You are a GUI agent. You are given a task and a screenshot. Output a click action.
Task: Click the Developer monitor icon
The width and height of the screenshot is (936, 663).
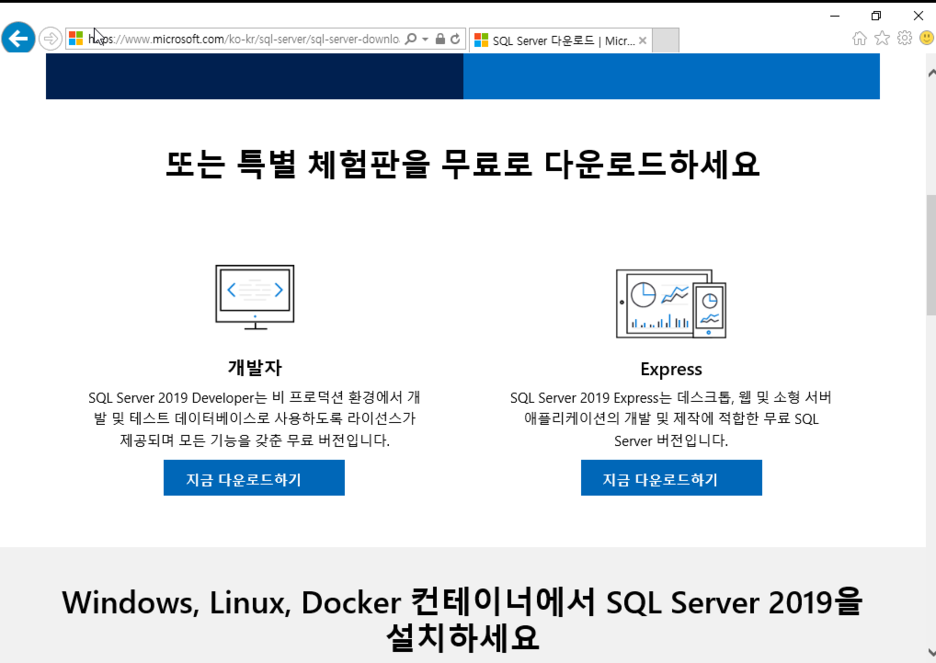click(255, 297)
